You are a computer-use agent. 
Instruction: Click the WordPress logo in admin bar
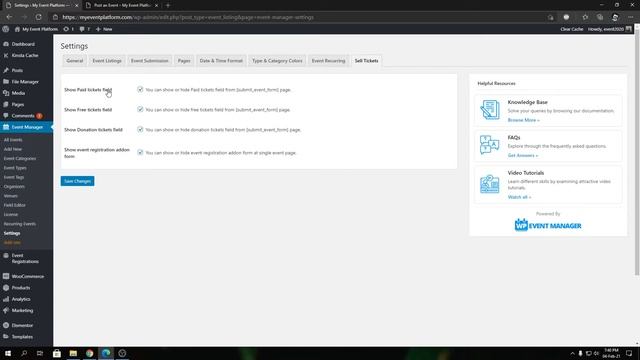point(6,29)
